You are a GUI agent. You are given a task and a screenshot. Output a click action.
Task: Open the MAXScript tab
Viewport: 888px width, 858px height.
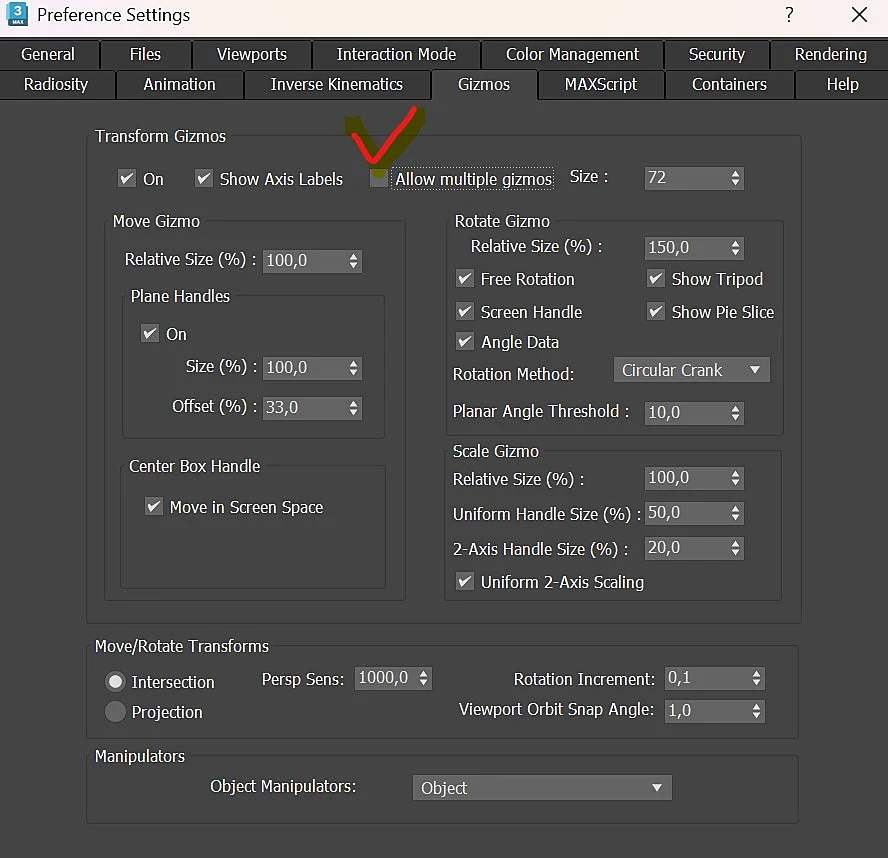point(601,84)
